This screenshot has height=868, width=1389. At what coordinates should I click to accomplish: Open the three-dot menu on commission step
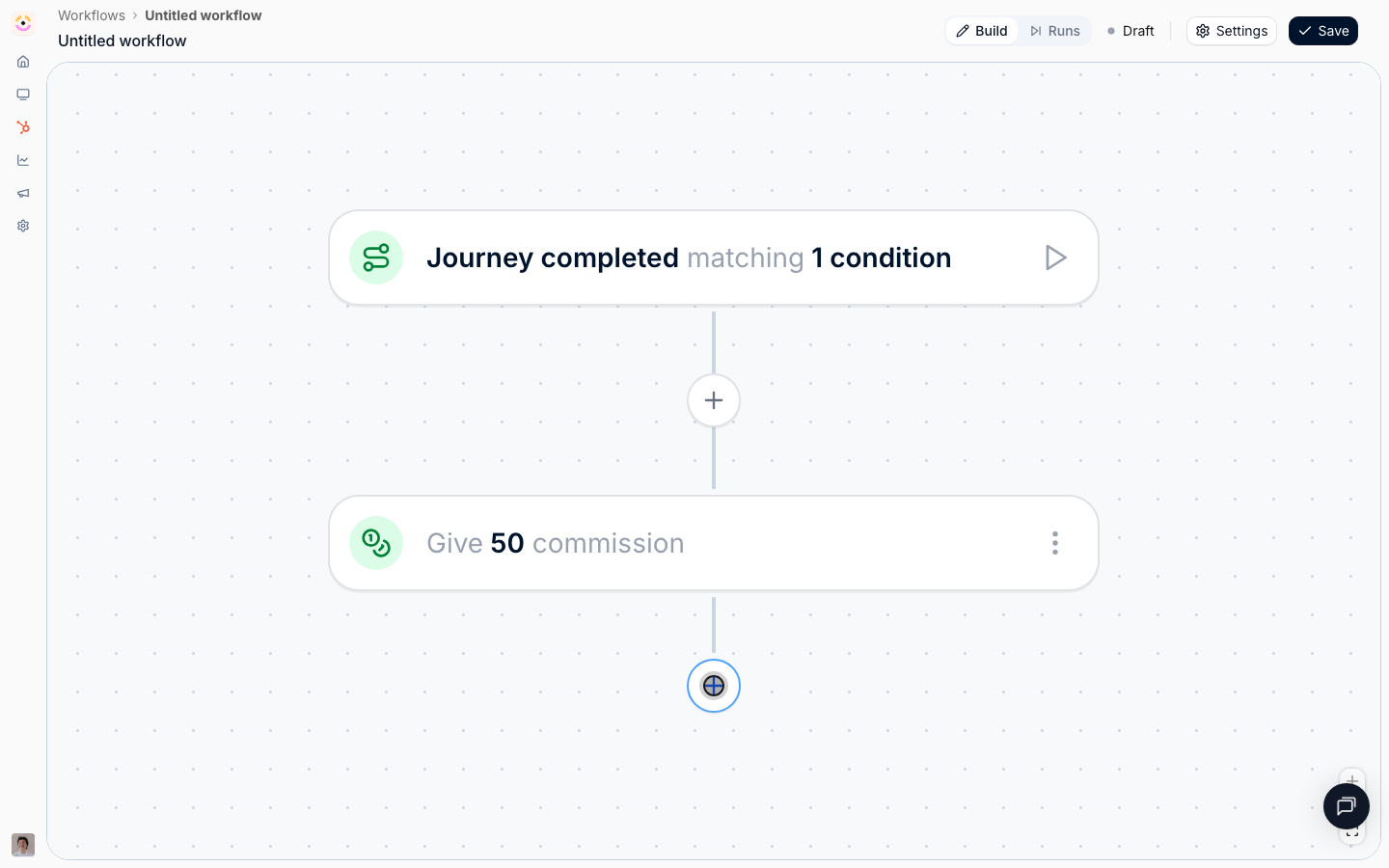coord(1055,543)
